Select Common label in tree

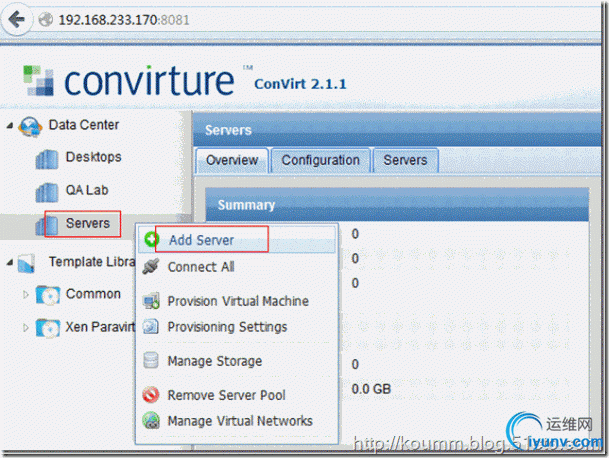93,294
